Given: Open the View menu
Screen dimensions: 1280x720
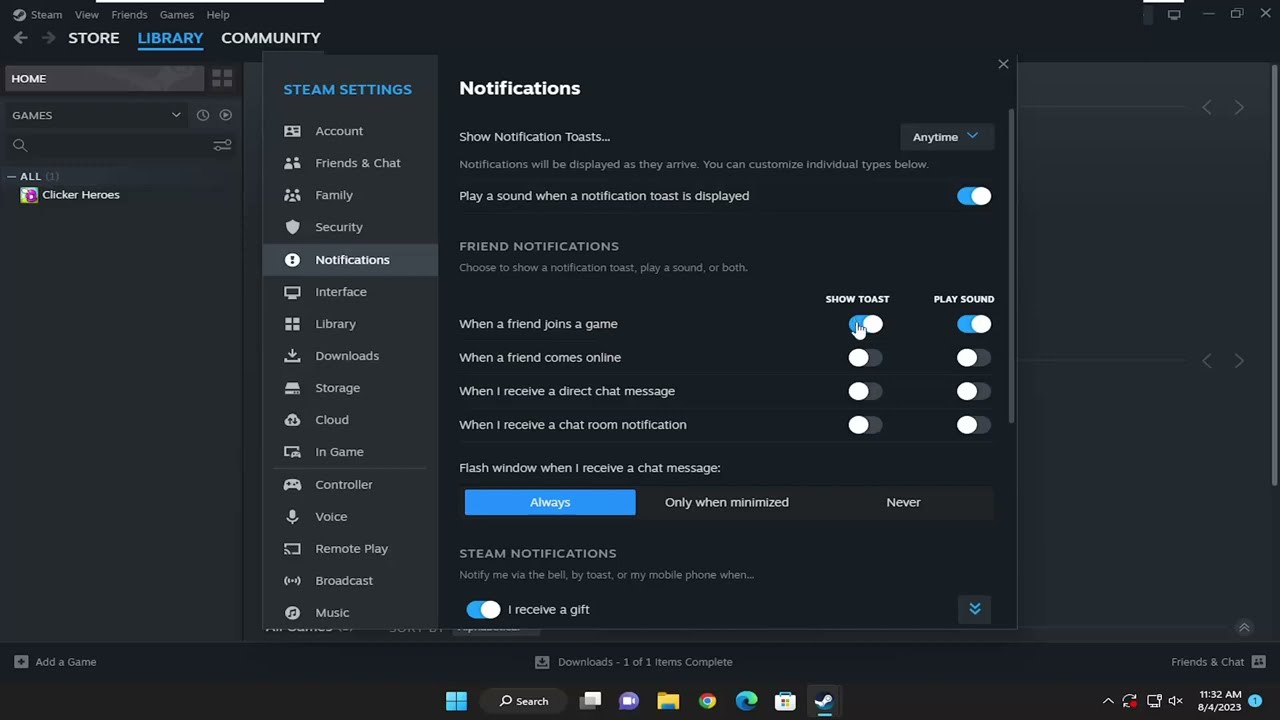Looking at the screenshot, I should (87, 15).
